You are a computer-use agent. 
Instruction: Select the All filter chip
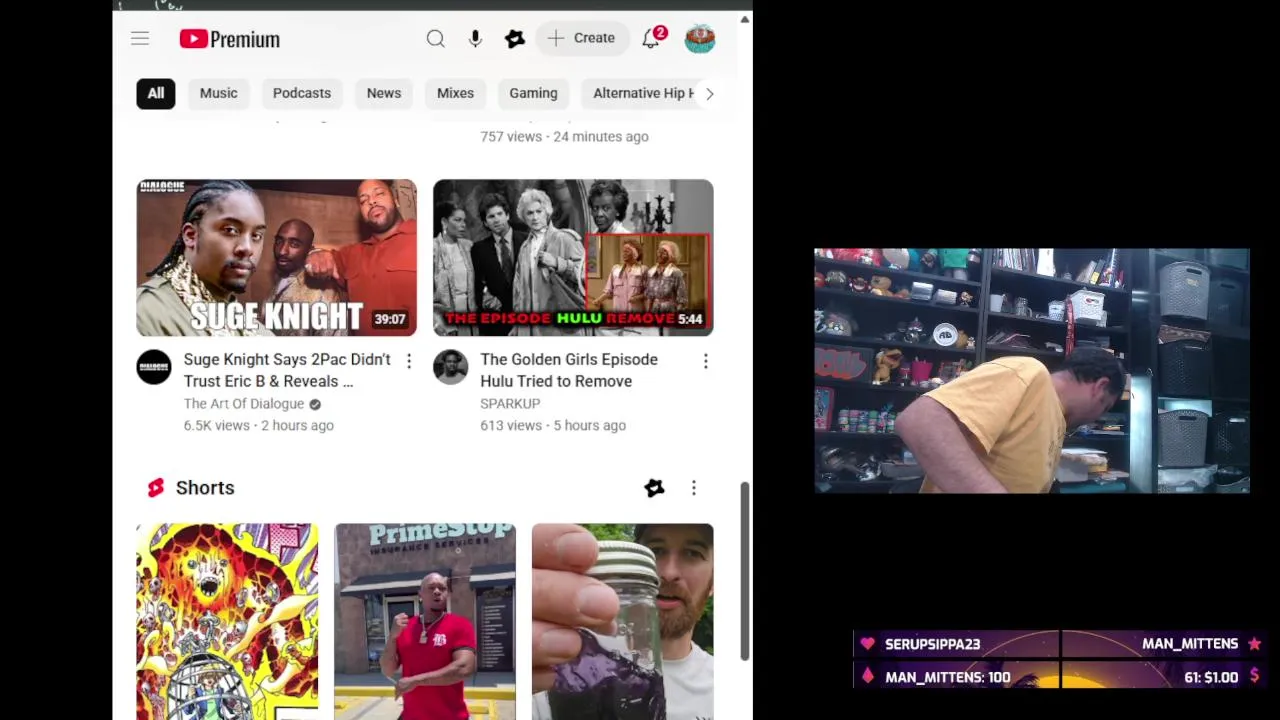[x=156, y=93]
